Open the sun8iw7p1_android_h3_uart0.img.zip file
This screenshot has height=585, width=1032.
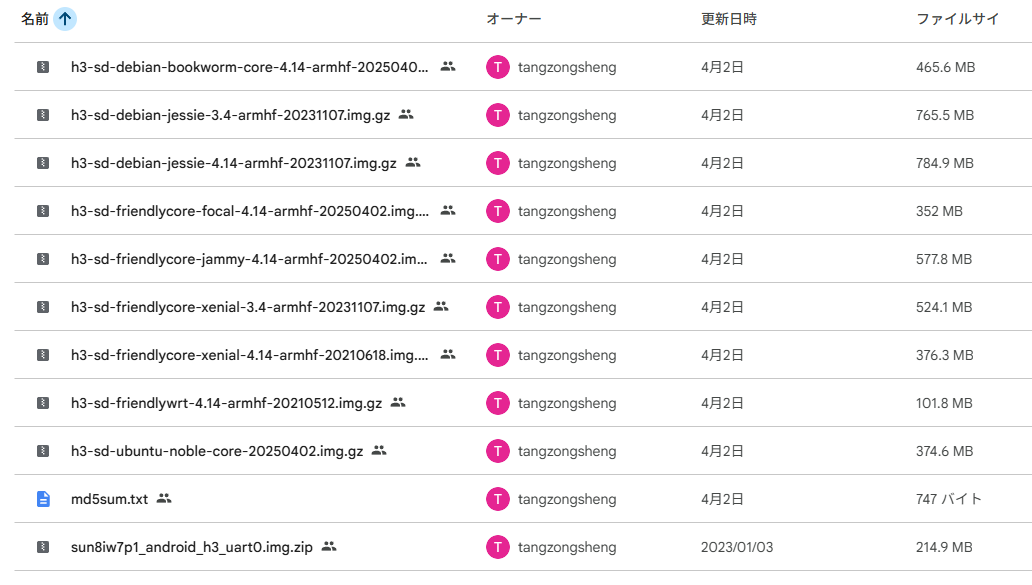(191, 547)
